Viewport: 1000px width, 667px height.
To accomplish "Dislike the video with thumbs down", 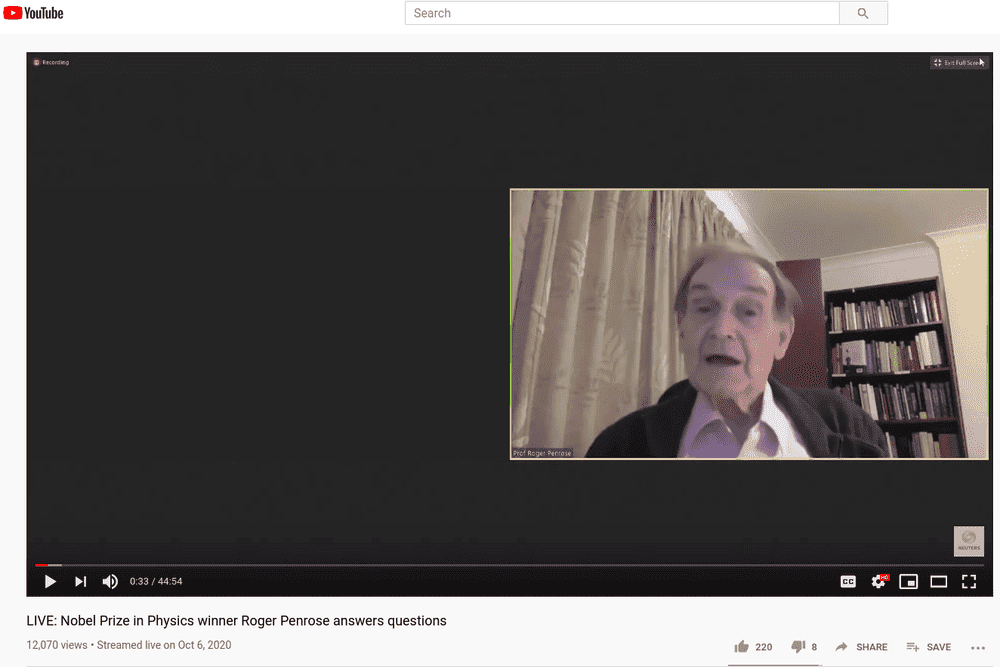I will pyautogui.click(x=798, y=647).
